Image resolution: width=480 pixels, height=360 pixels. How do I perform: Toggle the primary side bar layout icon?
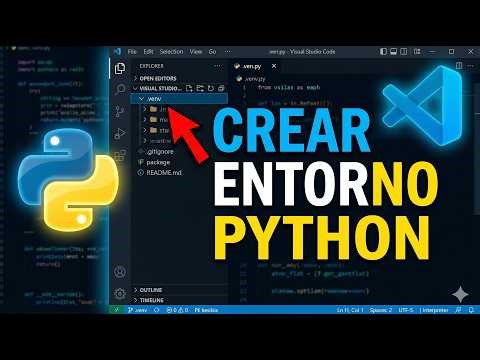[x=383, y=52]
